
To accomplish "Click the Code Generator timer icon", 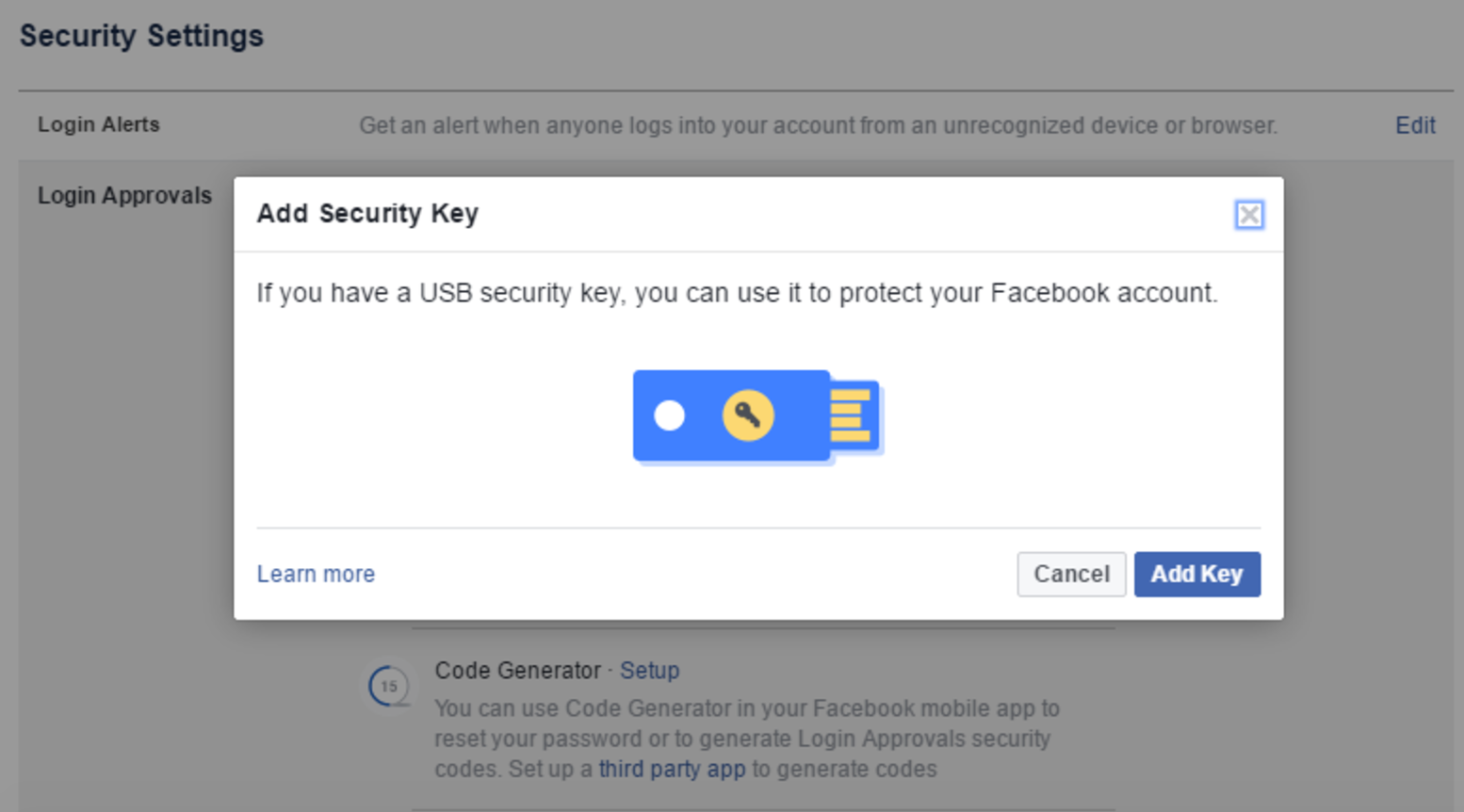I will click(389, 686).
